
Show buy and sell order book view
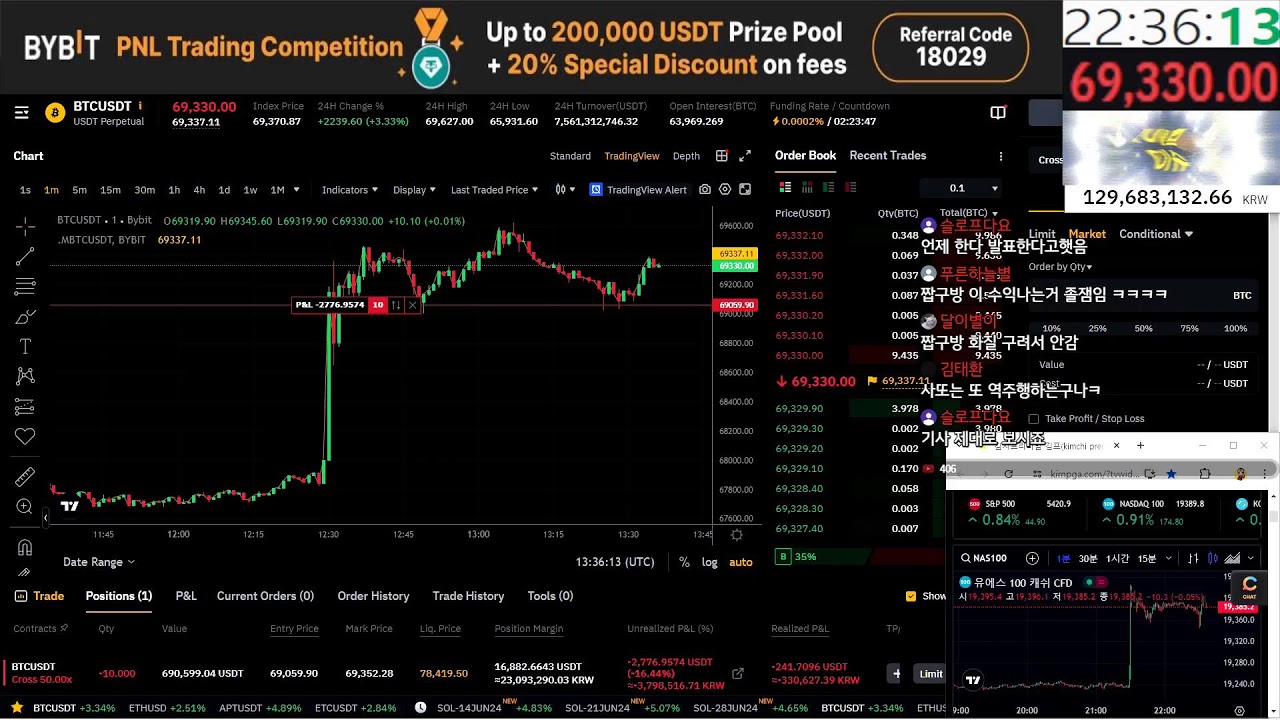(785, 187)
